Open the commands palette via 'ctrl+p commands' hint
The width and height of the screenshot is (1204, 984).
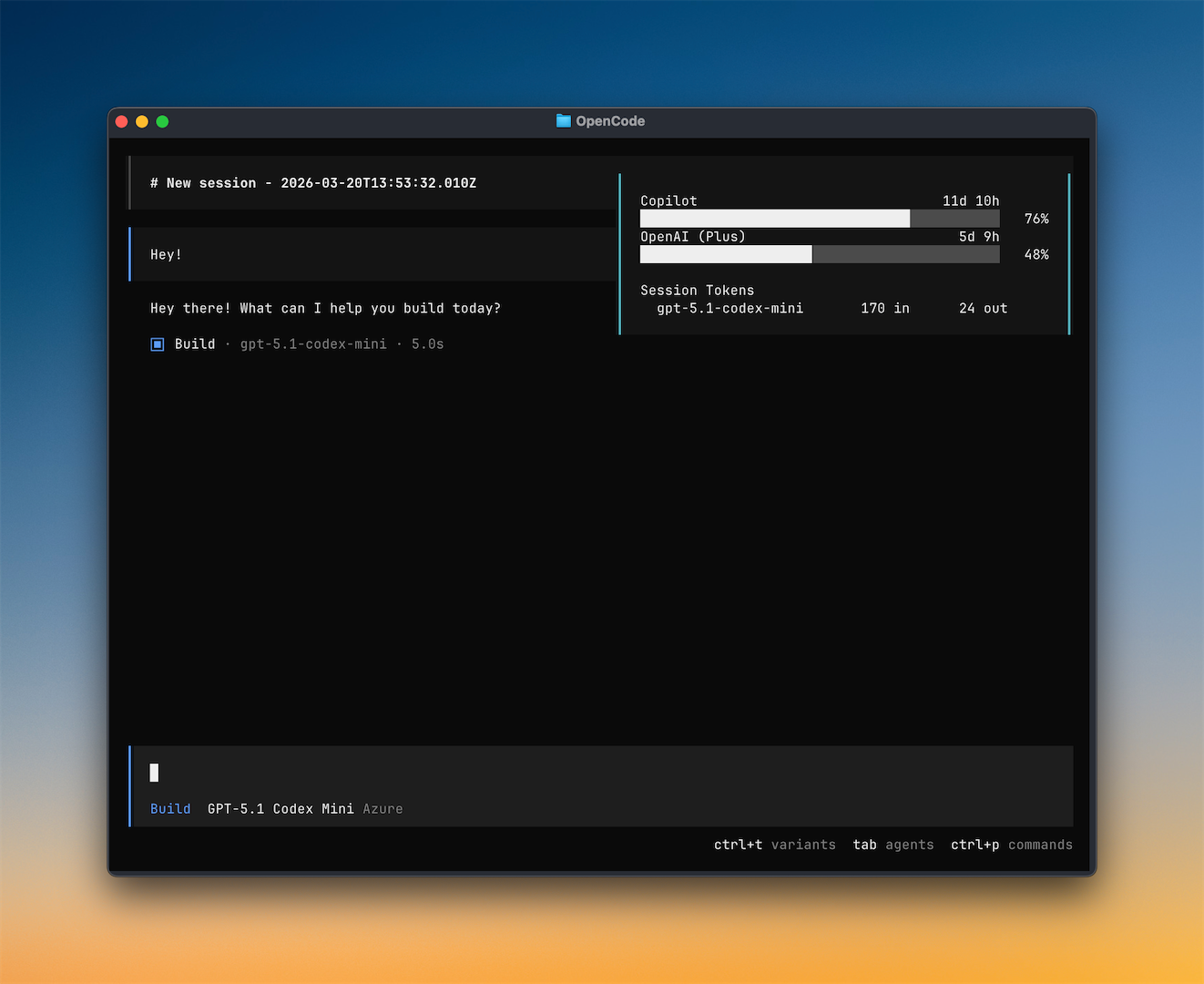click(1011, 845)
